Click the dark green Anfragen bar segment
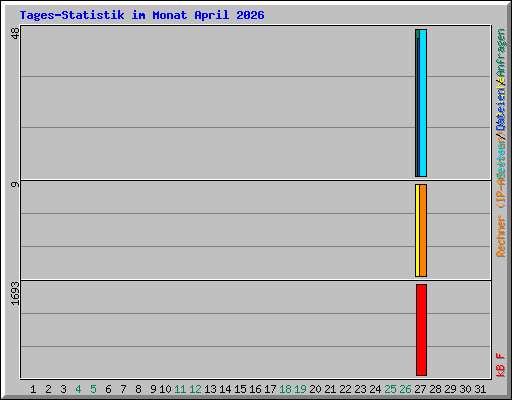This screenshot has width=512, height=400. pyautogui.click(x=417, y=34)
